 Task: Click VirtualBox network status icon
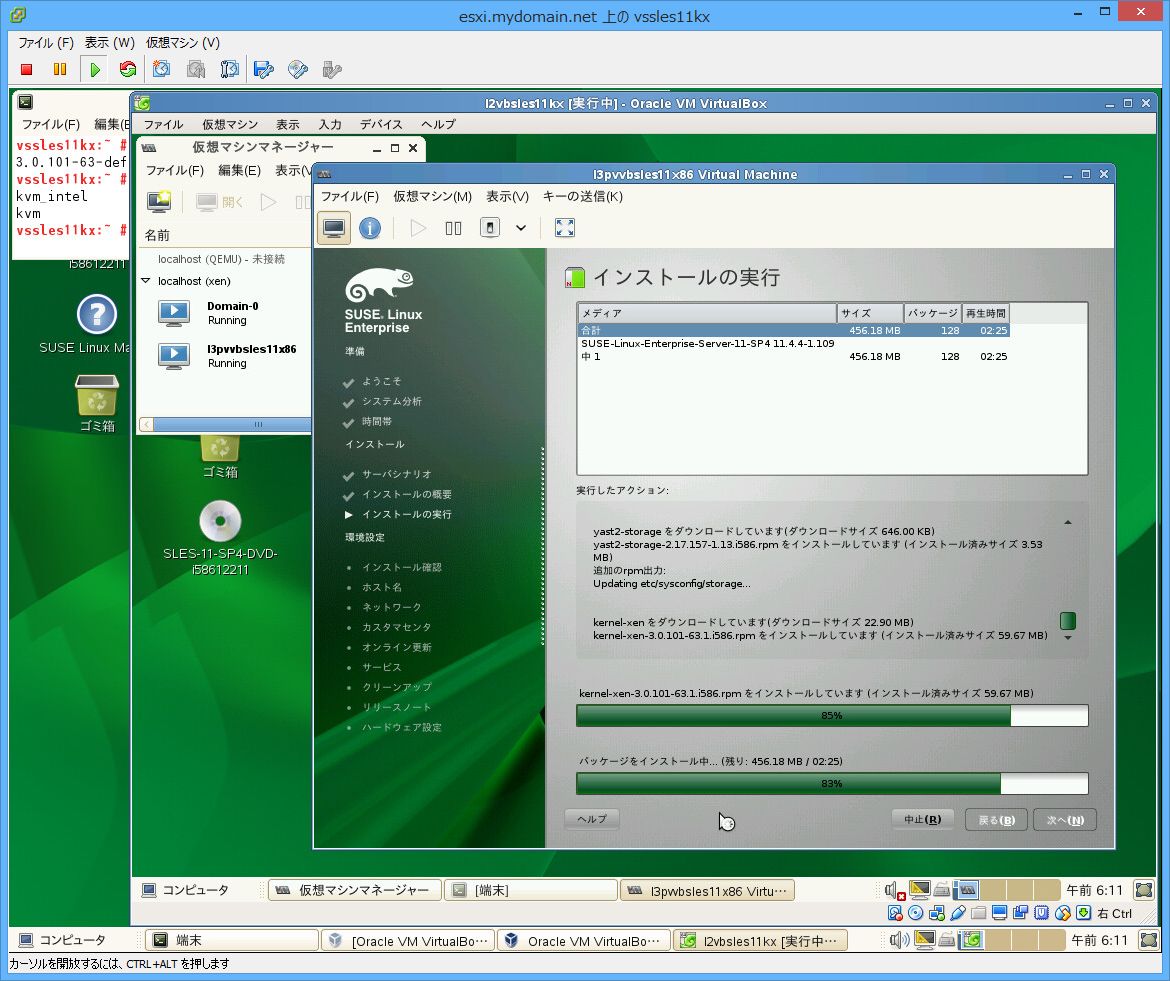coord(936,913)
